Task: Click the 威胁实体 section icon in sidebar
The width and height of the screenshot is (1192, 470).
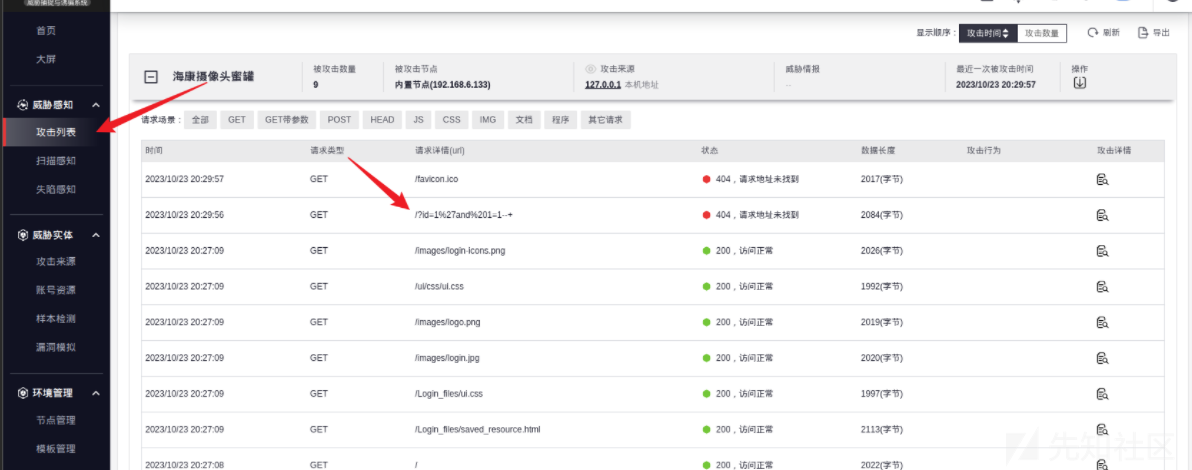Action: [x=22, y=235]
